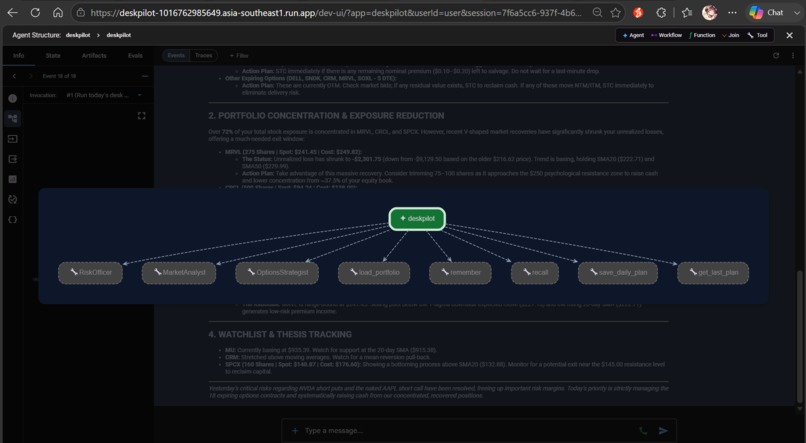Open the circular check sidebar icon

click(13, 199)
